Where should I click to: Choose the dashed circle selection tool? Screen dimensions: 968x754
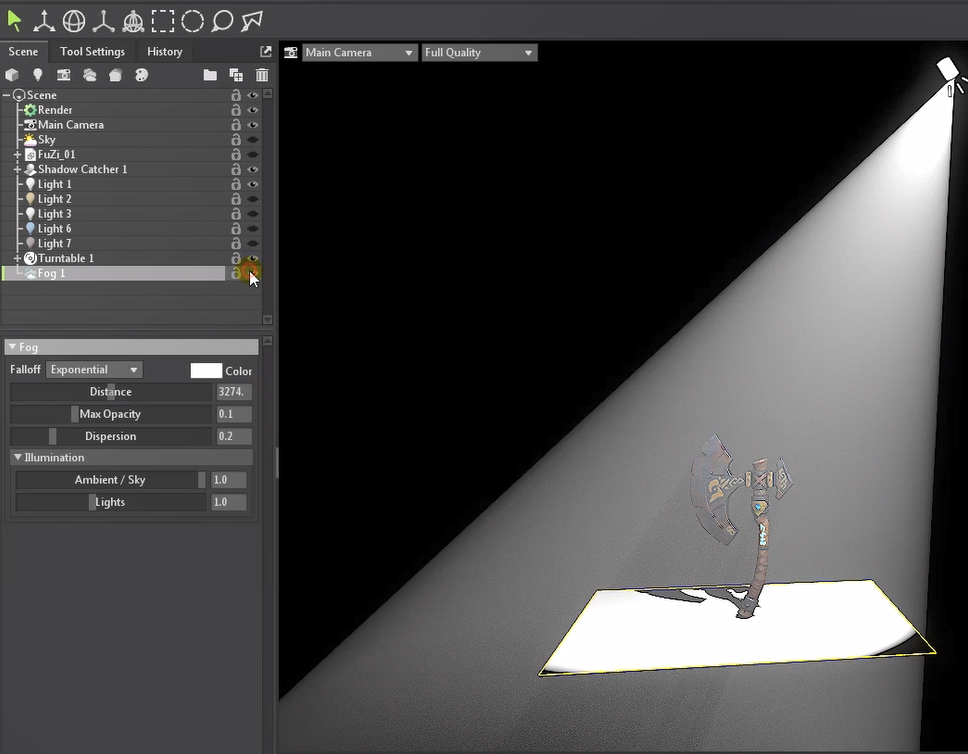(193, 20)
